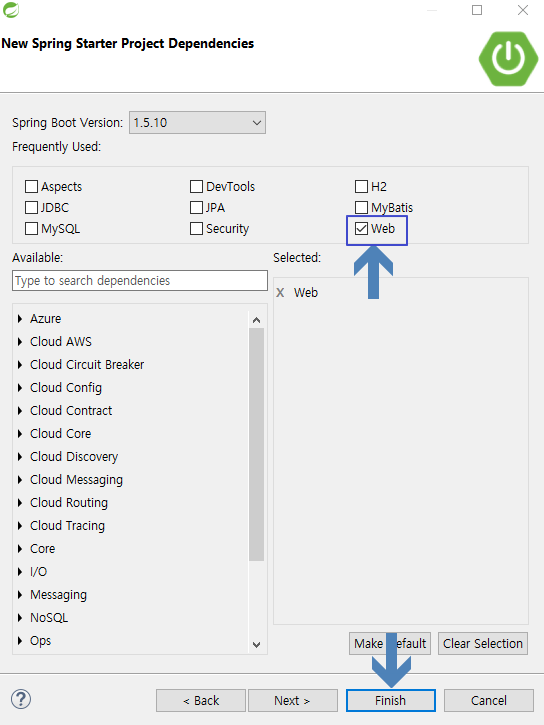Click the available list scroll up arrow

(257, 320)
